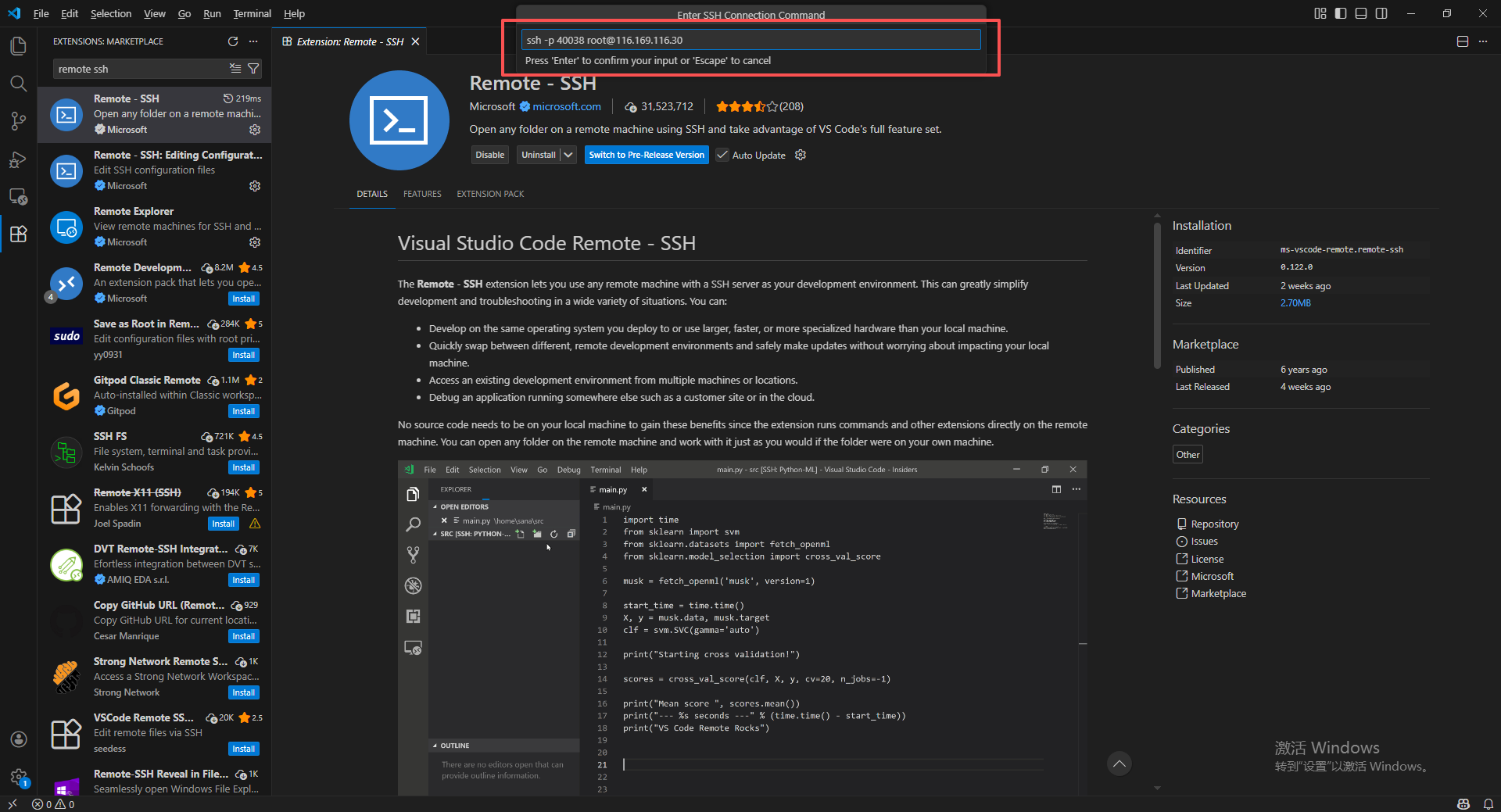Viewport: 1501px width, 812px height.
Task: Open the Selection menu
Action: [x=111, y=13]
